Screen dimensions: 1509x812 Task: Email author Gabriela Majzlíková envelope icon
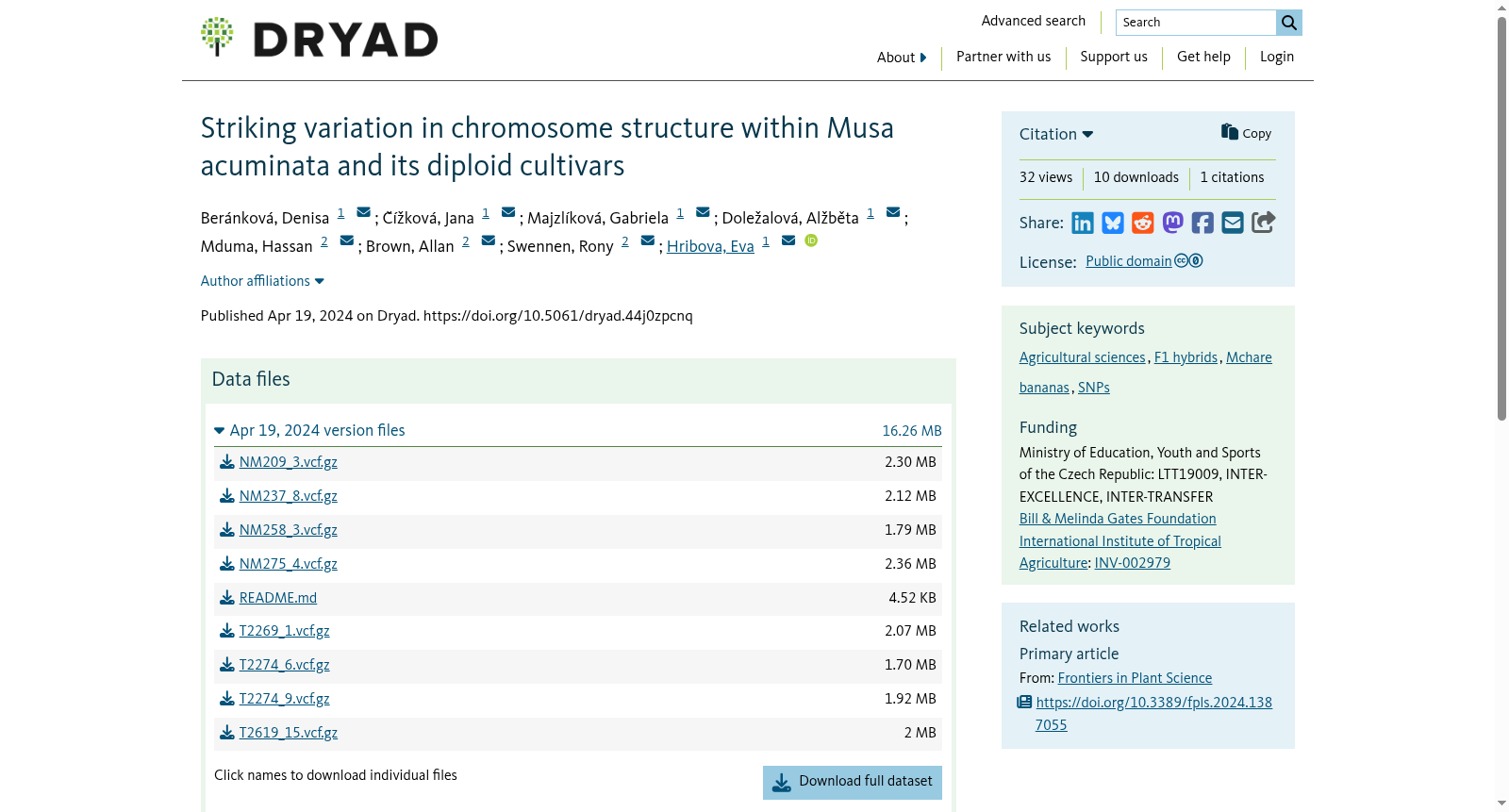click(x=703, y=212)
